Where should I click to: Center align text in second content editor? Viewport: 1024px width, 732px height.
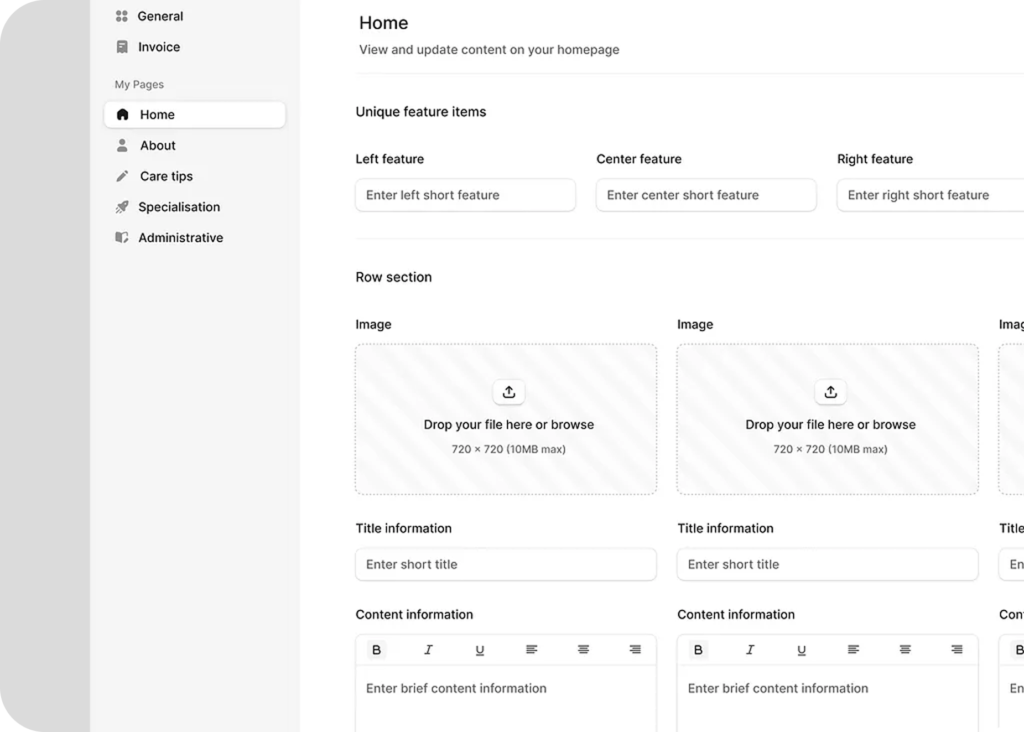point(905,650)
